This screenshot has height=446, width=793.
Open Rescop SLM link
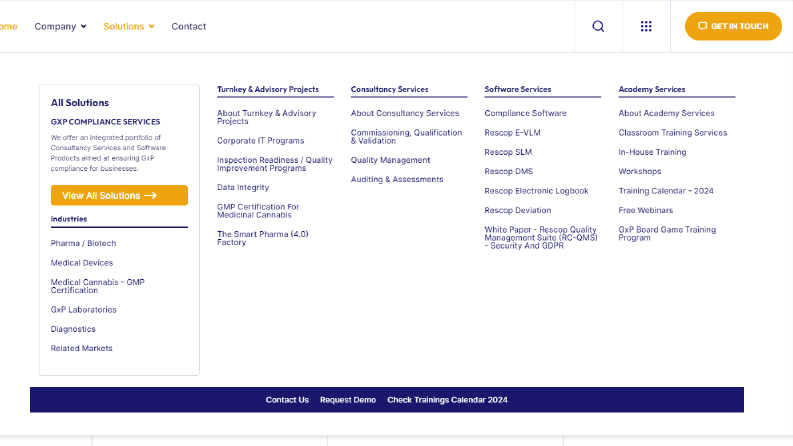[508, 152]
